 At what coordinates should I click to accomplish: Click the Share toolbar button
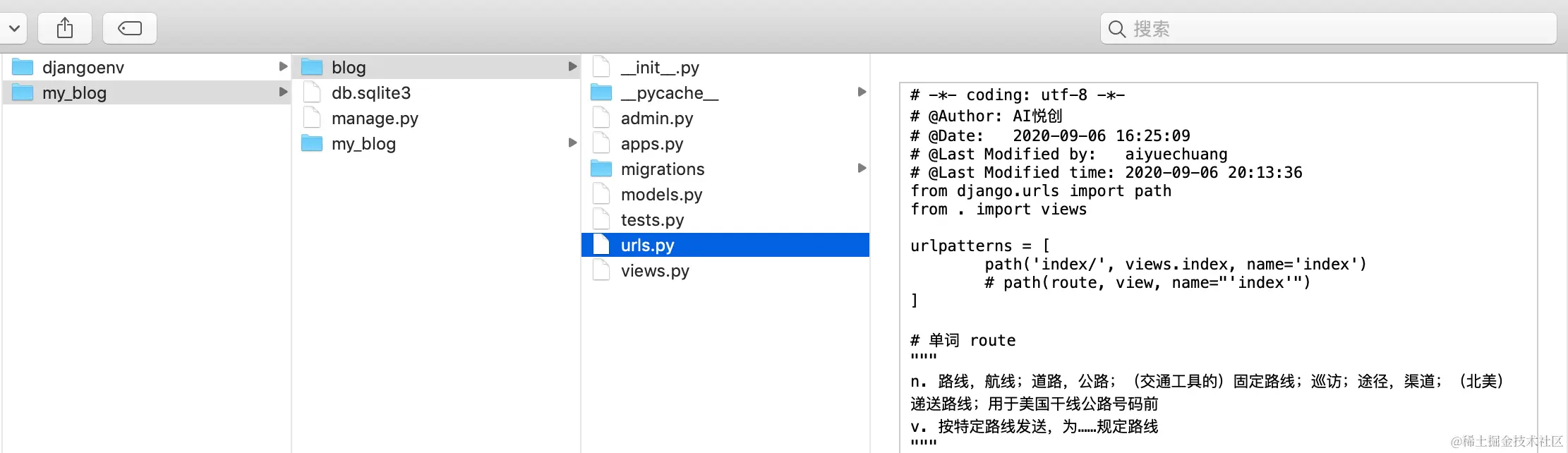[65, 28]
